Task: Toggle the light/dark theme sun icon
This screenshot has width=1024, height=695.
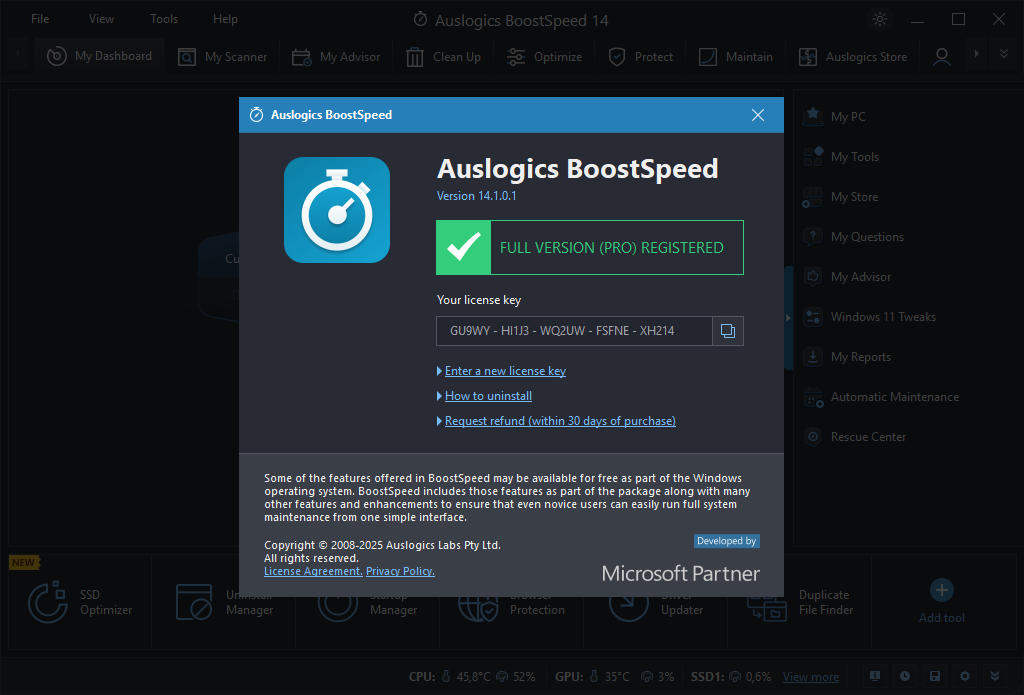Action: tap(880, 19)
